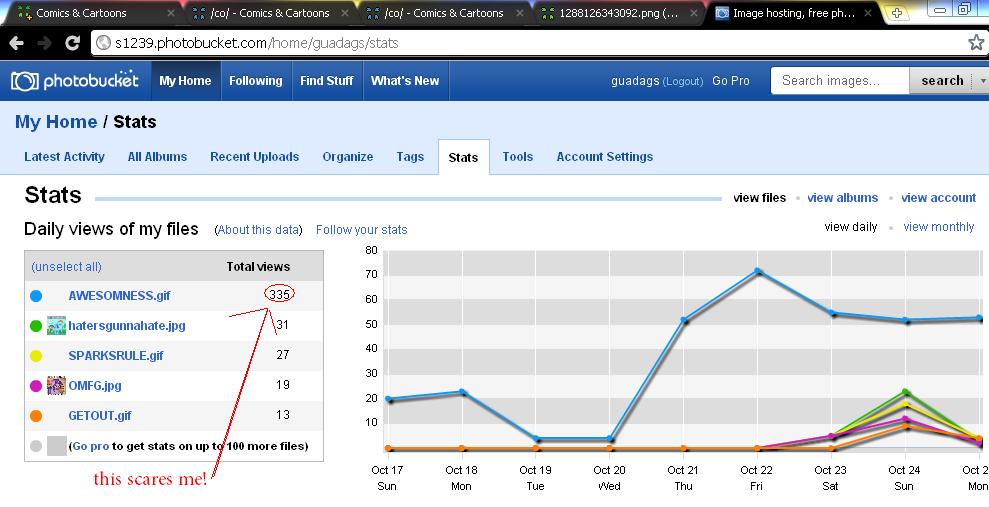Click the browser back arrow
Viewport: 989px width, 507px height.
(x=17, y=44)
